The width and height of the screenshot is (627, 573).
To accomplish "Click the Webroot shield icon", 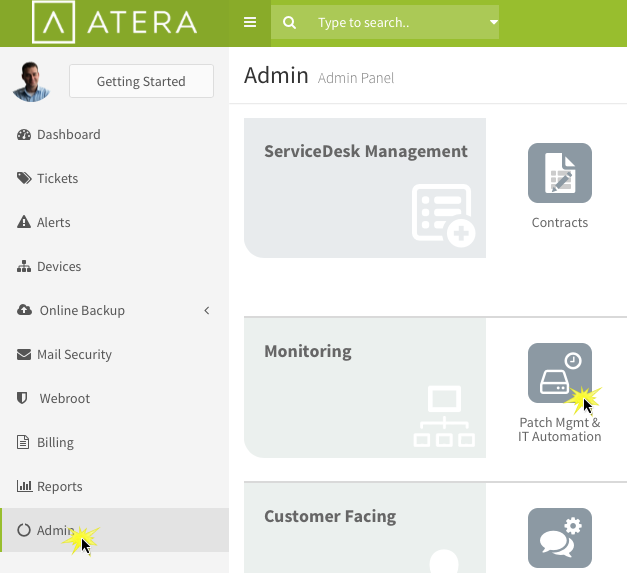I will pos(22,398).
